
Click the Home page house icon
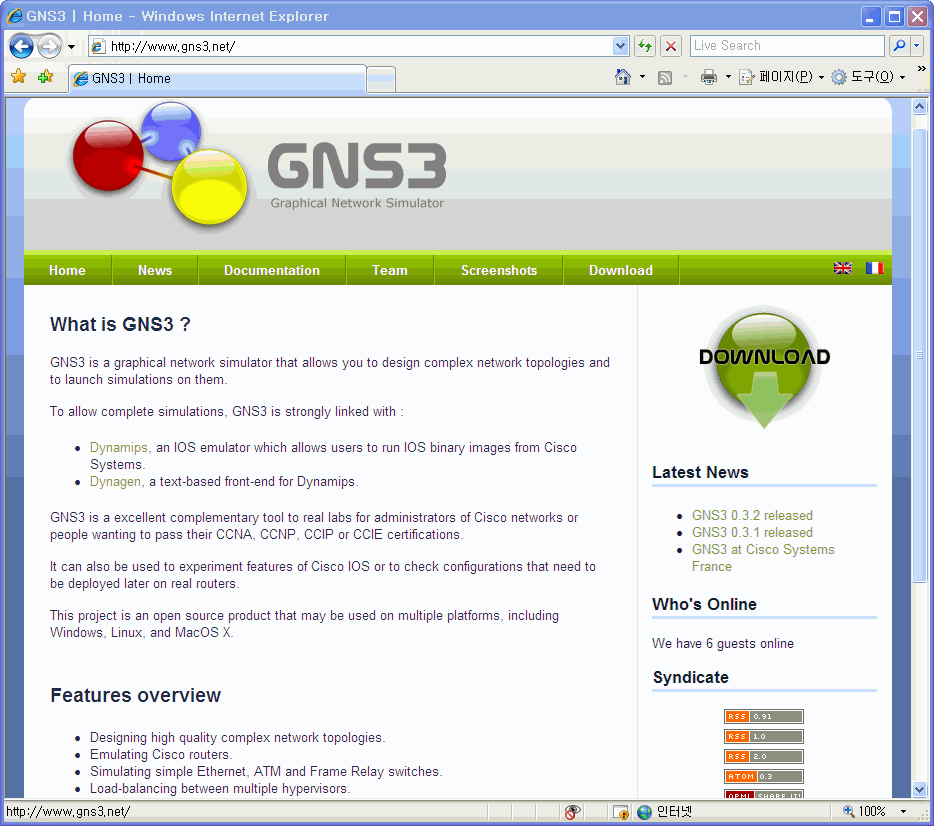(x=623, y=77)
